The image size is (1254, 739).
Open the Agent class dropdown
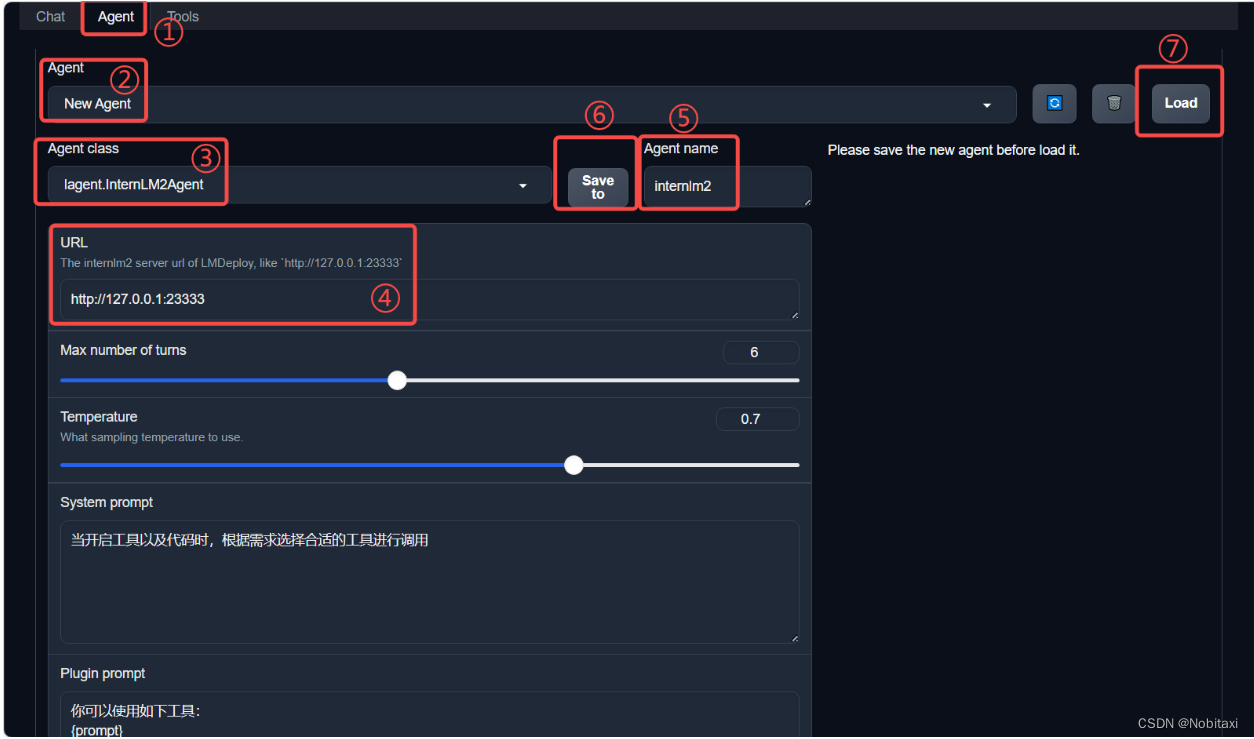300,185
